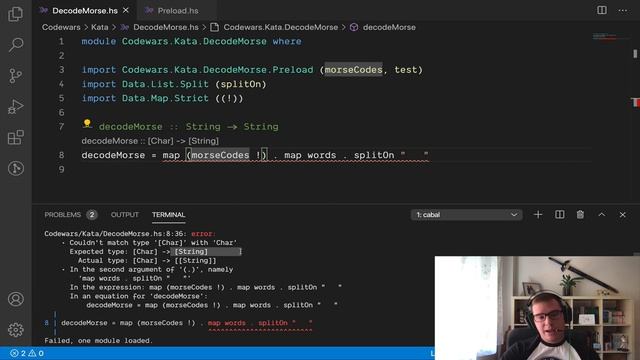Click 'Data.Map.Strict' on line 5
The height and width of the screenshot is (360, 640).
point(165,98)
